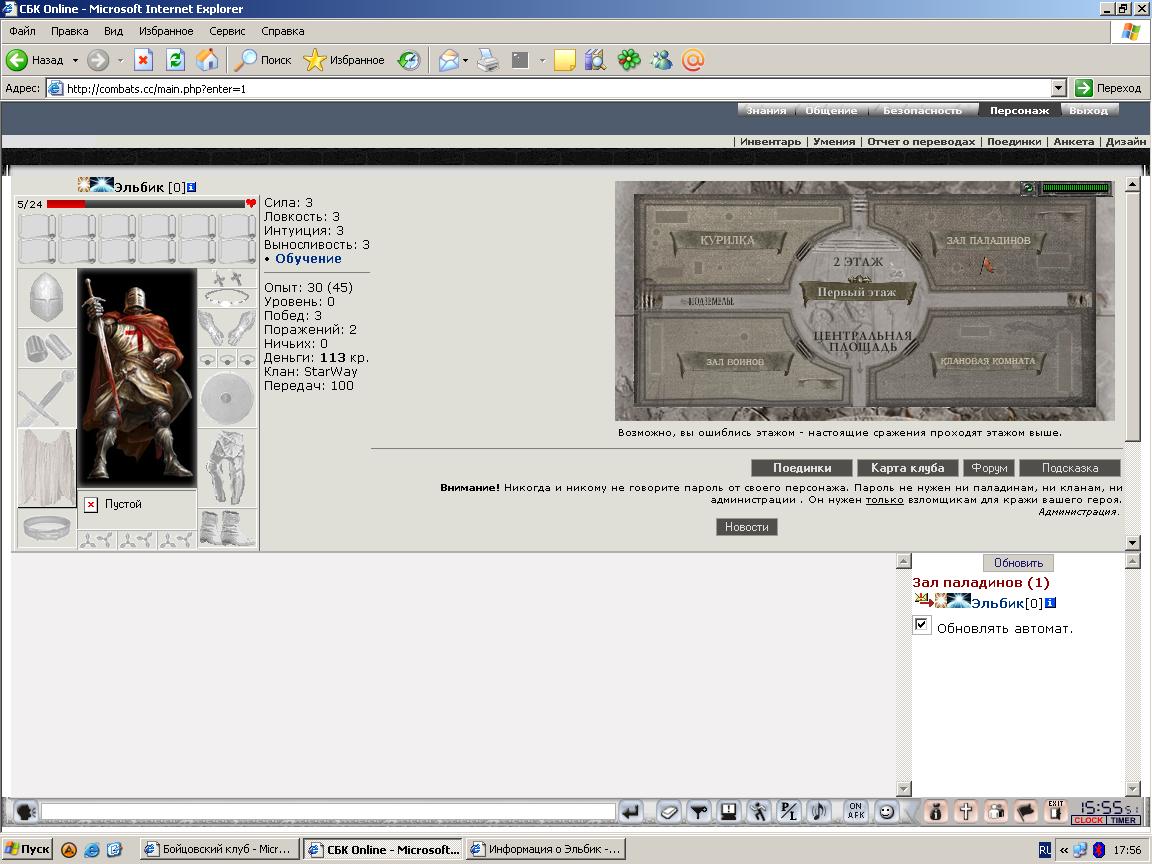Image resolution: width=1152 pixels, height=864 pixels.
Task: Click the flag icon in bottom bar
Action: tap(1026, 812)
